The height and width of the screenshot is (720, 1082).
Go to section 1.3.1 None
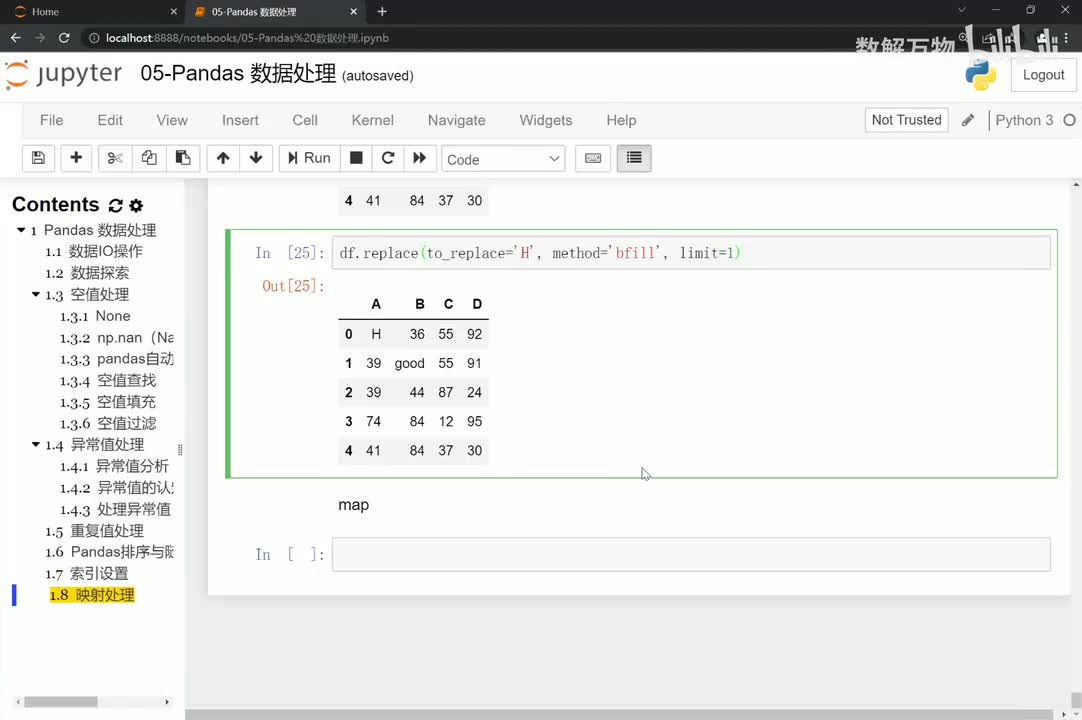point(95,316)
